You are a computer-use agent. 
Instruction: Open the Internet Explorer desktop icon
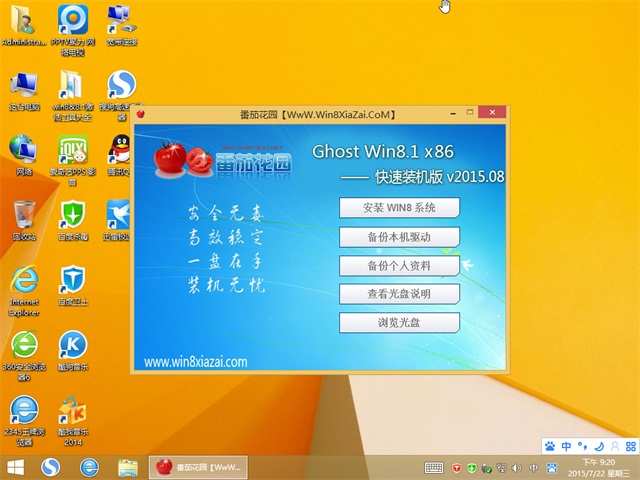point(23,279)
